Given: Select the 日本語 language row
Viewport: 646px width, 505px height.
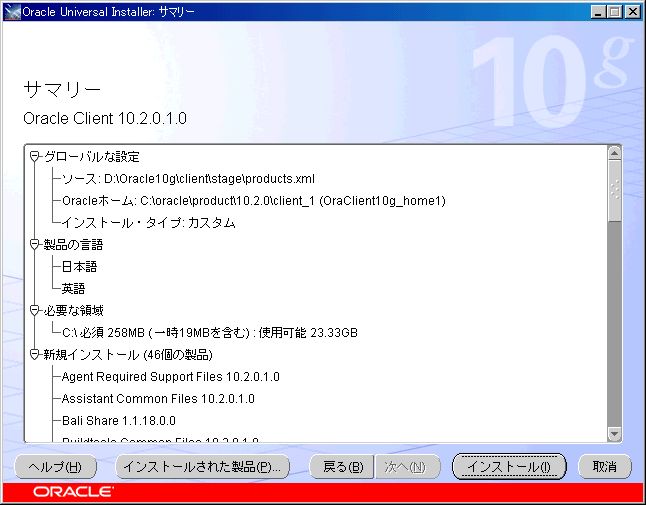Looking at the screenshot, I should click(x=79, y=267).
